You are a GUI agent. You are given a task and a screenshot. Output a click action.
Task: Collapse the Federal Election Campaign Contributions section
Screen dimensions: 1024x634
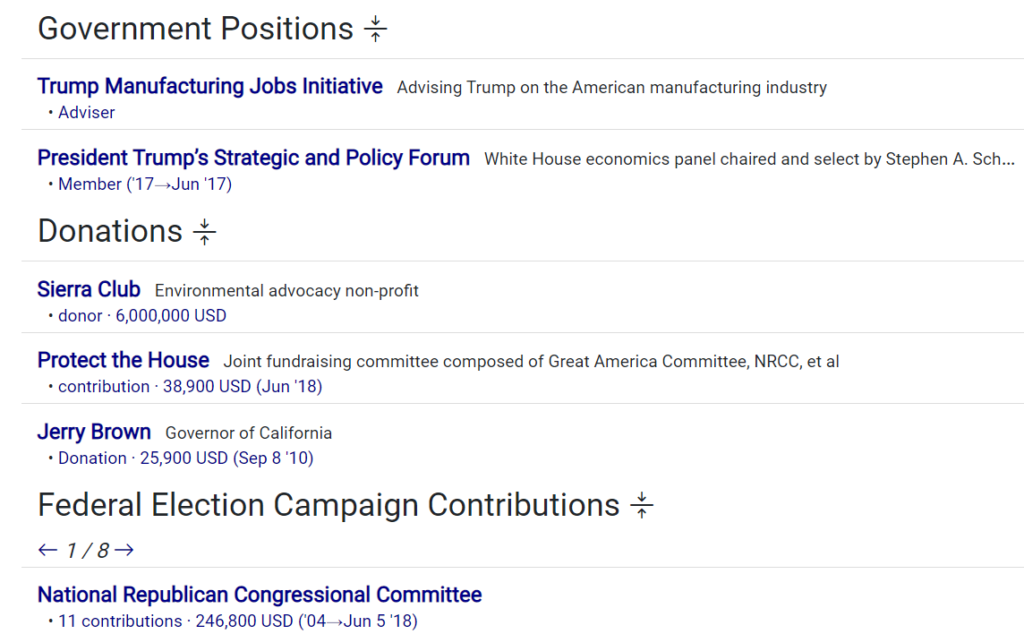(x=642, y=506)
